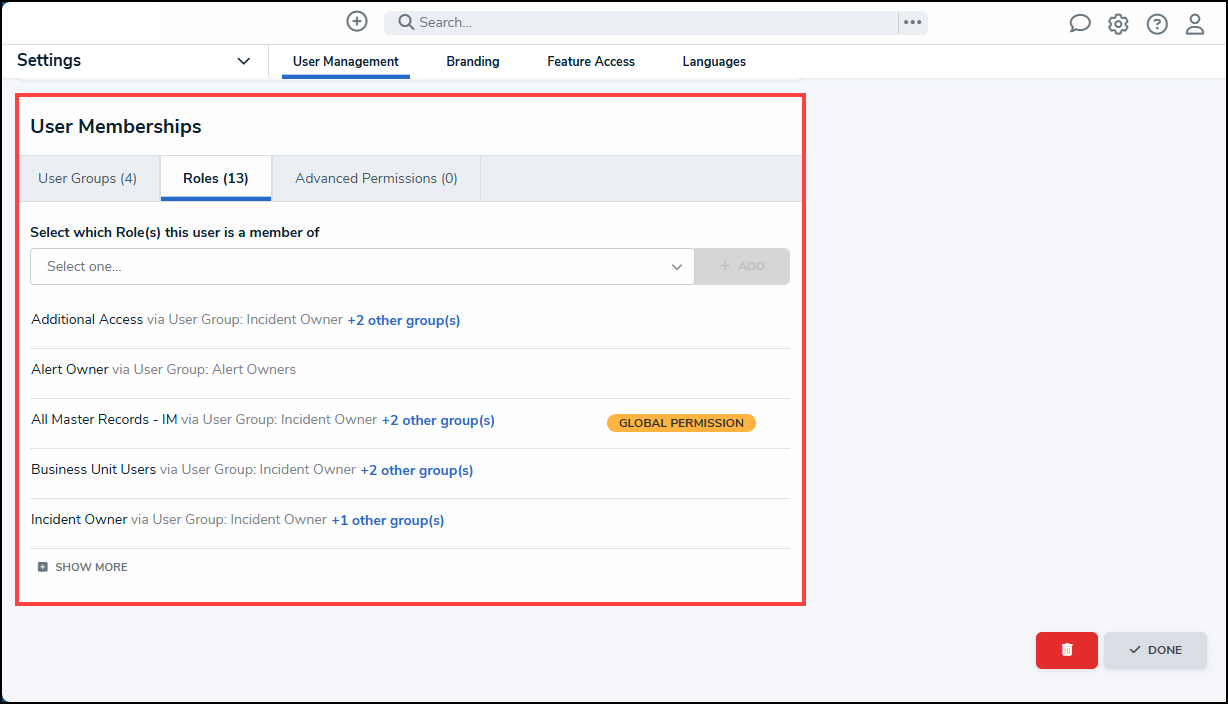1228x704 pixels.
Task: Switch to the User Groups (4) tab
Action: click(x=88, y=178)
